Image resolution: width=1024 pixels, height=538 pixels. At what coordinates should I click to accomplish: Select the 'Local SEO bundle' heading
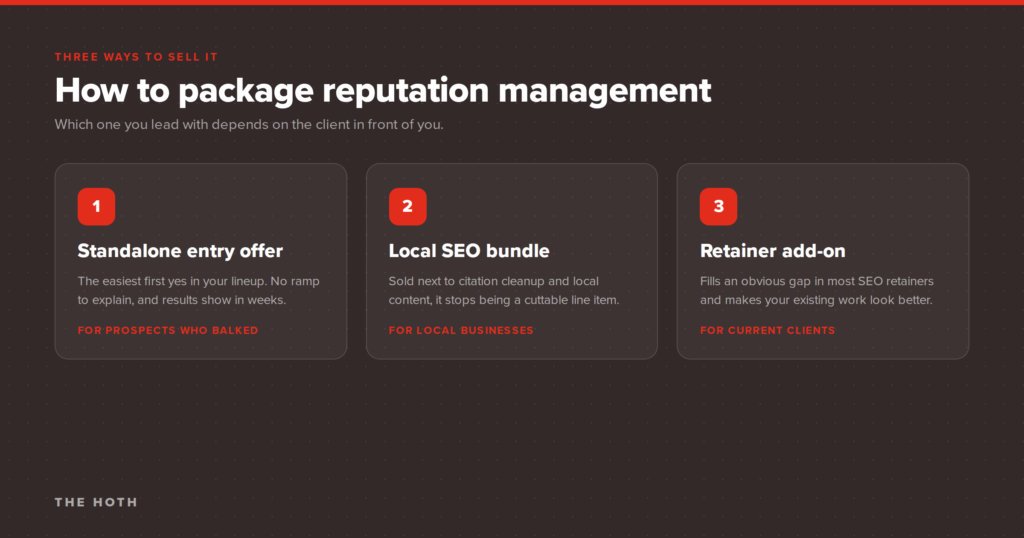[x=469, y=251]
